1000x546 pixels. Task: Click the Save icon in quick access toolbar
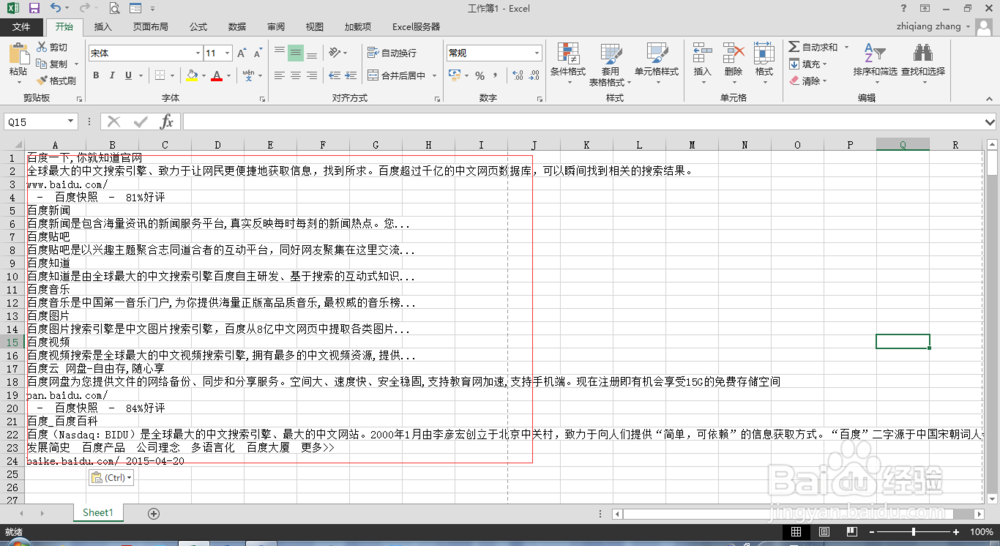pyautogui.click(x=34, y=8)
